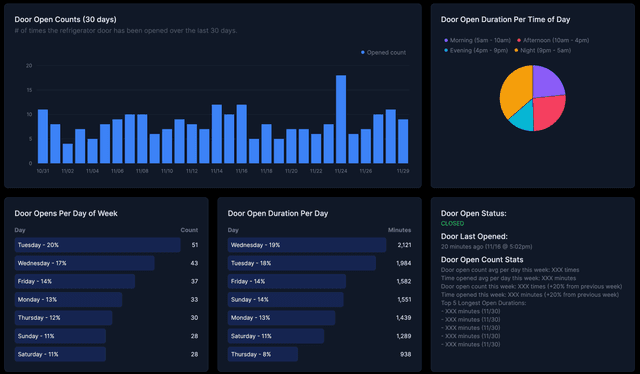Select the Friday - 14% duration row showing 1,582
This screenshot has width=640, height=374.
tap(320, 281)
